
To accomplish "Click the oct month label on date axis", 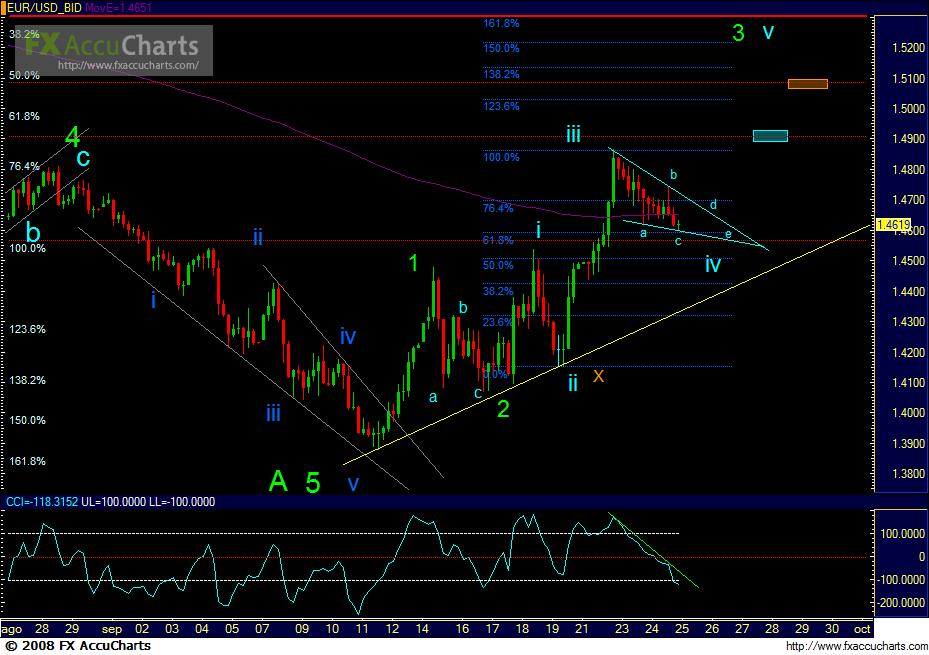I will (x=862, y=629).
